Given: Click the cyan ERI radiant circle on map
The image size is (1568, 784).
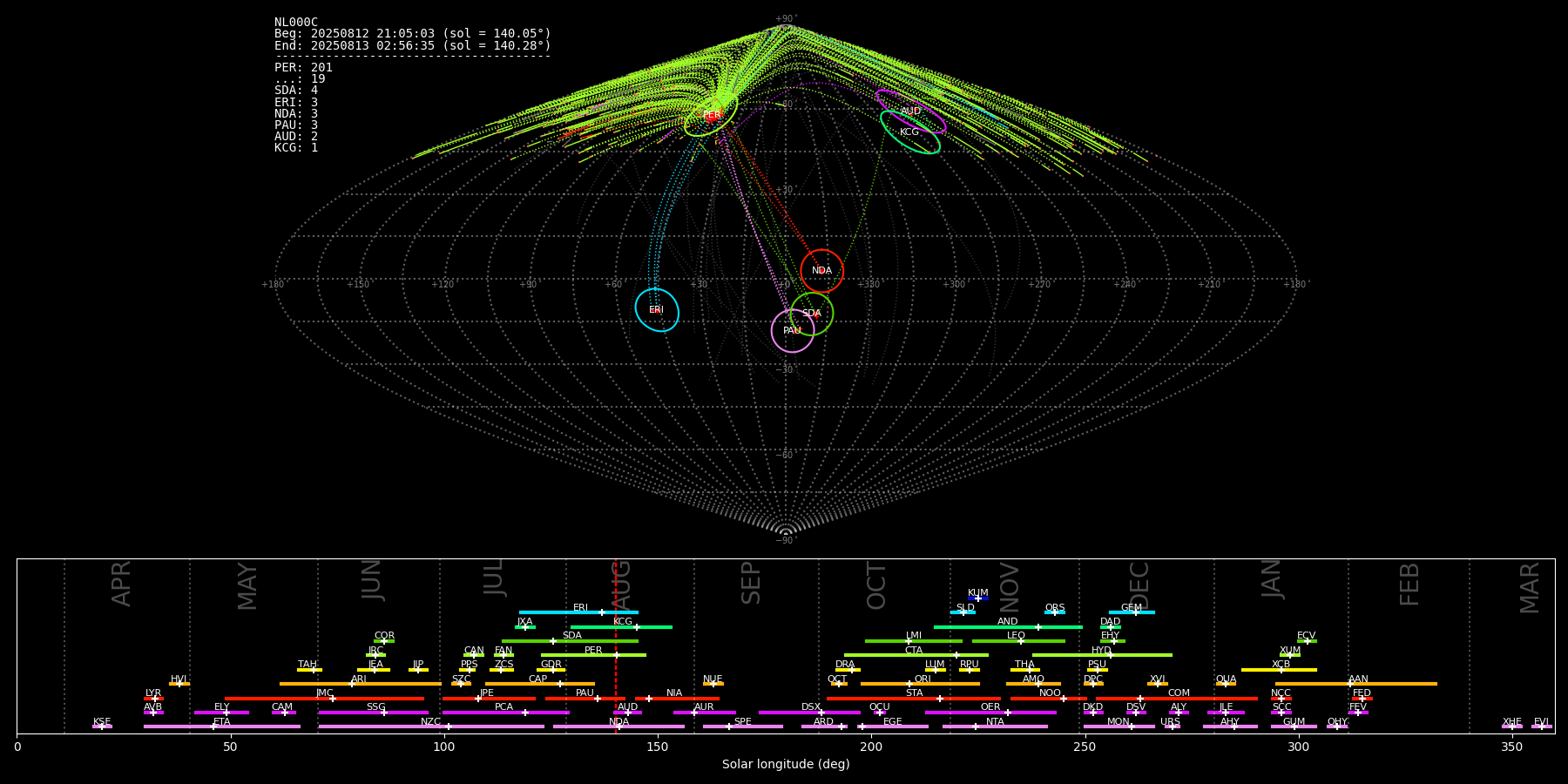Looking at the screenshot, I should [x=657, y=310].
